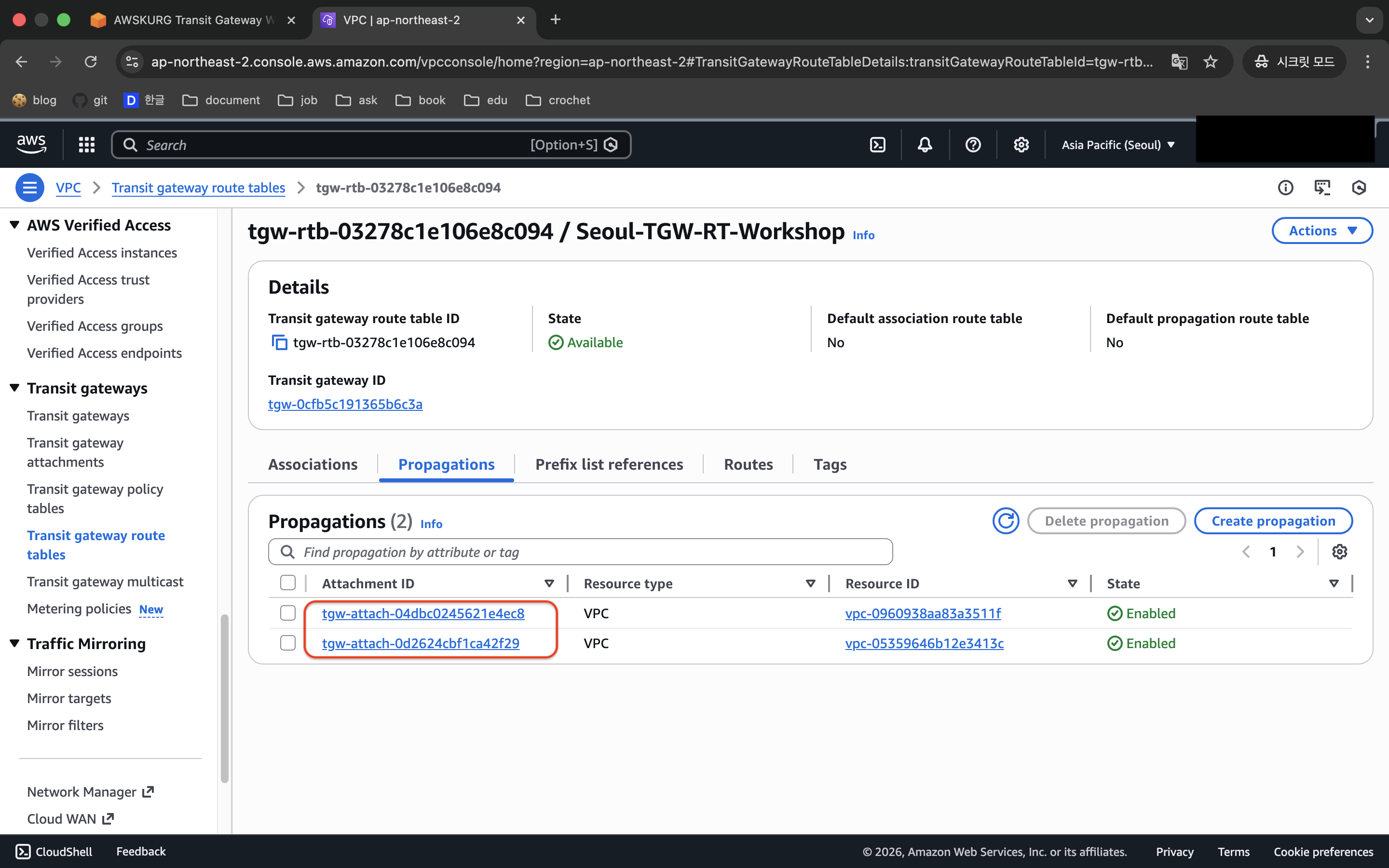Viewport: 1389px width, 868px height.
Task: Open the notifications bell icon
Action: tap(925, 145)
